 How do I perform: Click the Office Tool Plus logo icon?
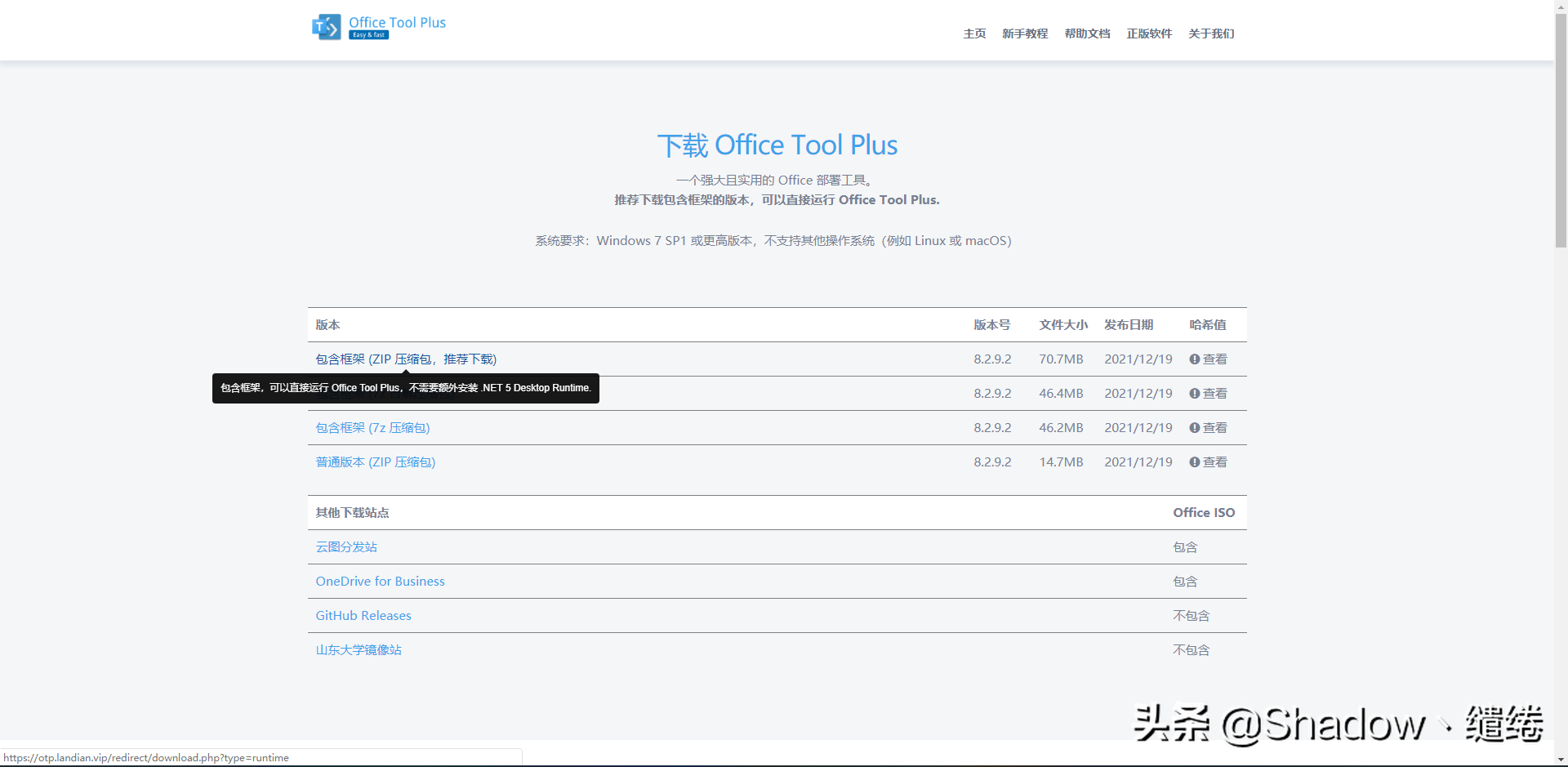327,27
